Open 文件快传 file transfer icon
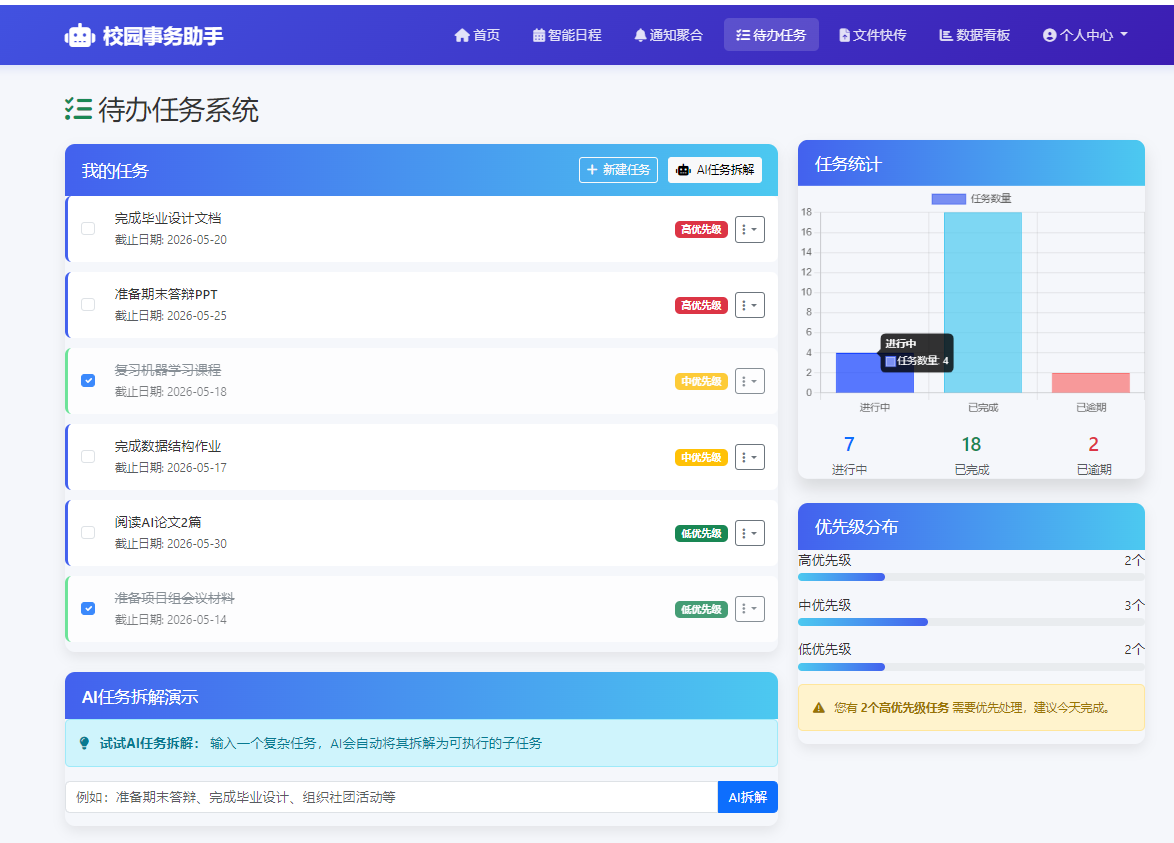This screenshot has width=1174, height=843. 843,34
